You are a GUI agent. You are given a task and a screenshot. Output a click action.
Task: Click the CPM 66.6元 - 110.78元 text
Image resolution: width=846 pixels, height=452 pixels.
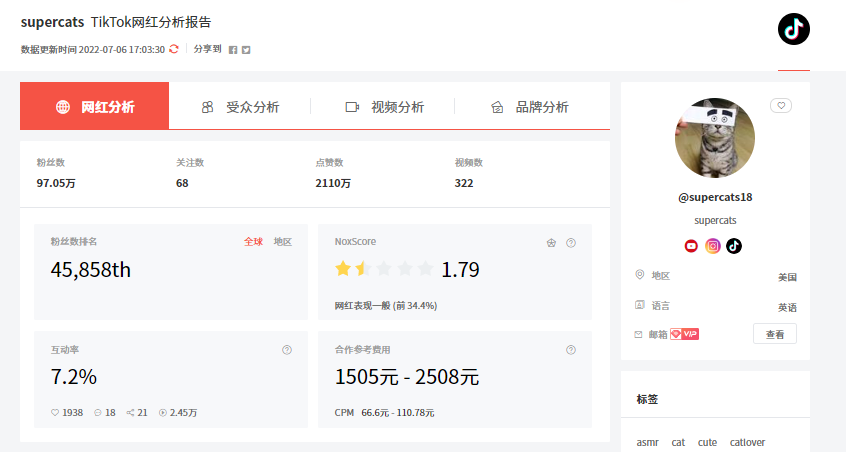[x=384, y=413]
